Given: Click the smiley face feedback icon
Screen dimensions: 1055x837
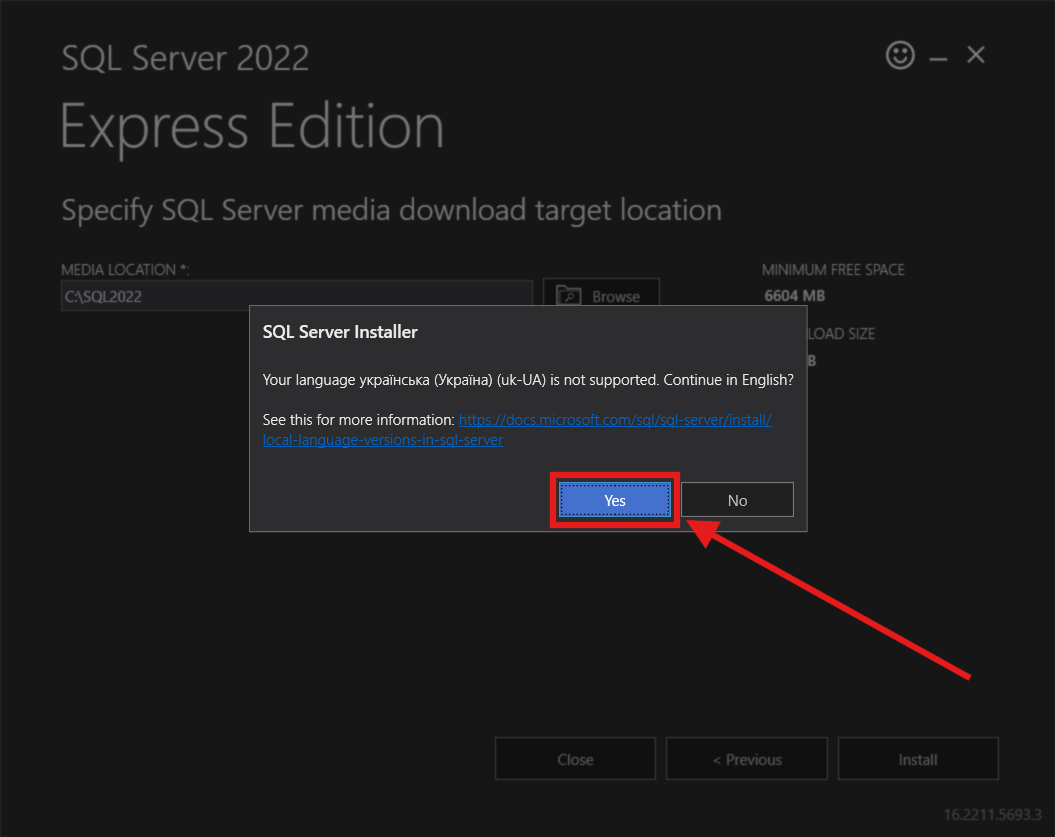Looking at the screenshot, I should [x=900, y=55].
